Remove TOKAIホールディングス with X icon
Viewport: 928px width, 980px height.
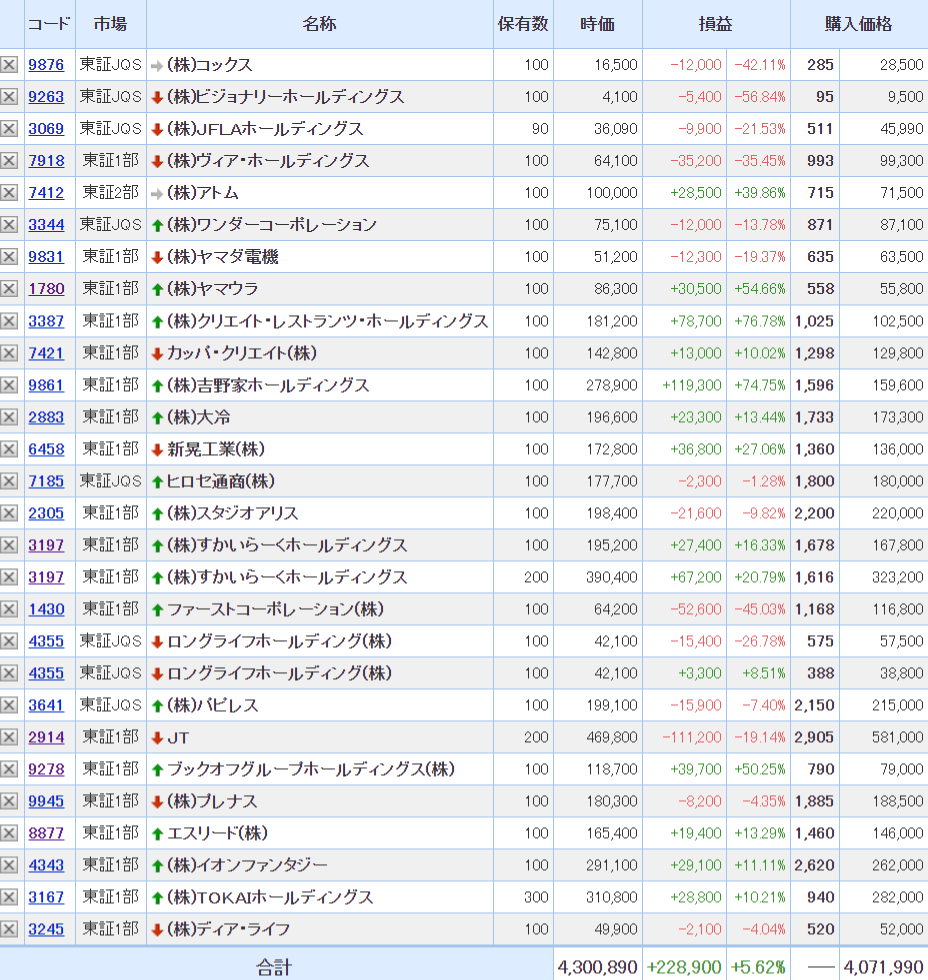pos(9,898)
